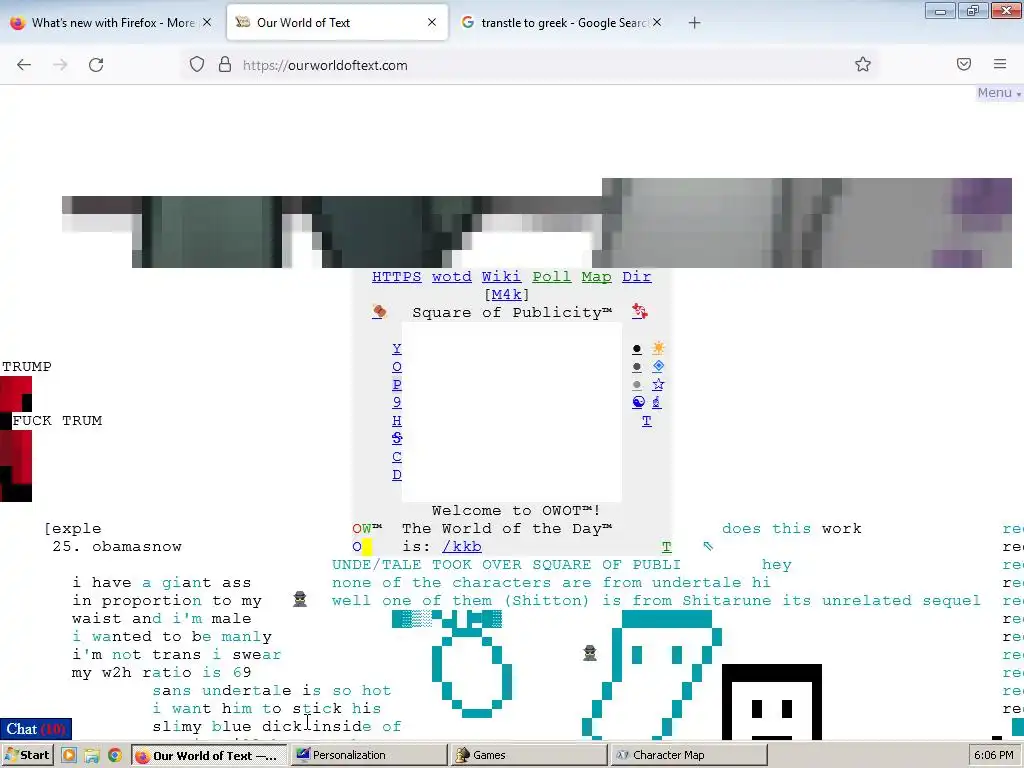Open the tracking protection shield icon

click(197, 65)
